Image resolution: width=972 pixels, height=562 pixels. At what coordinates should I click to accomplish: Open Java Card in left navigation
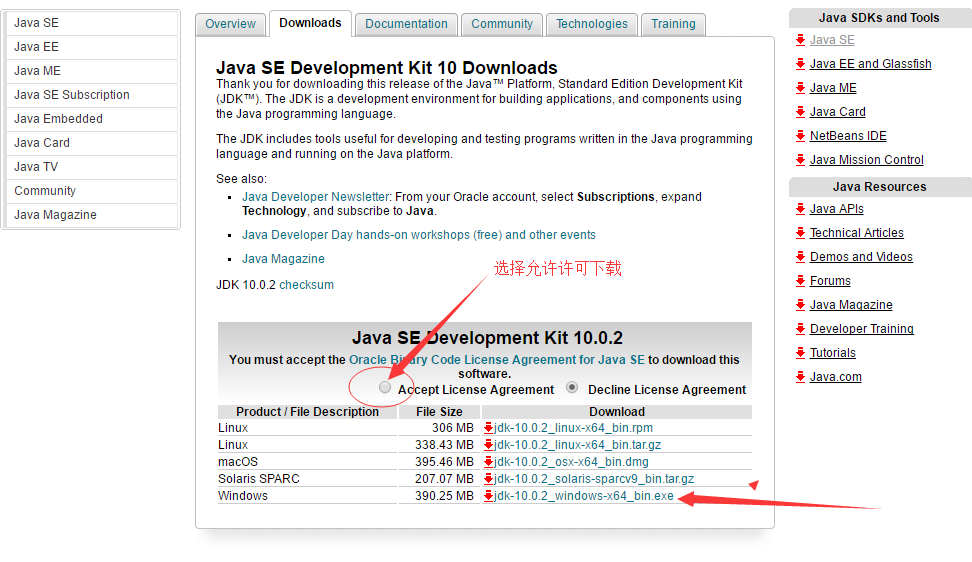[91, 143]
